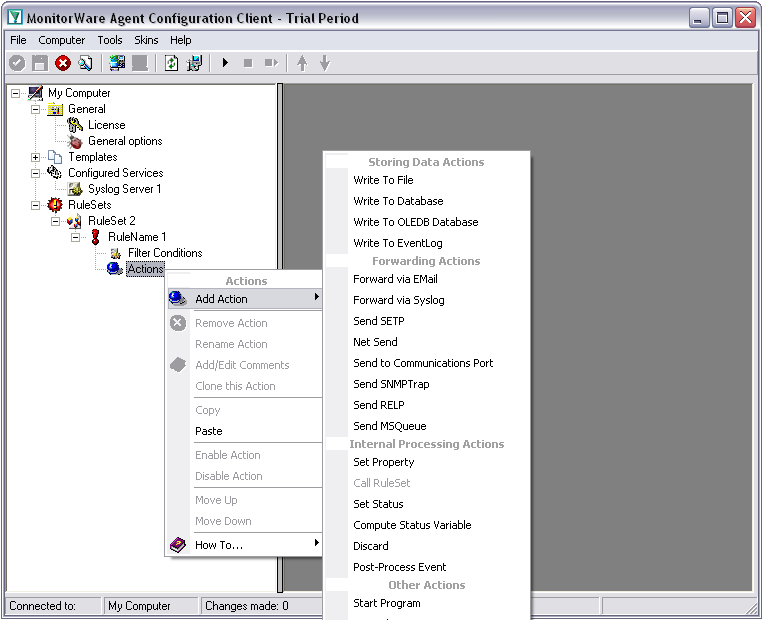Click the My Computer tree icon
The image size is (763, 620).
pyautogui.click(x=36, y=92)
